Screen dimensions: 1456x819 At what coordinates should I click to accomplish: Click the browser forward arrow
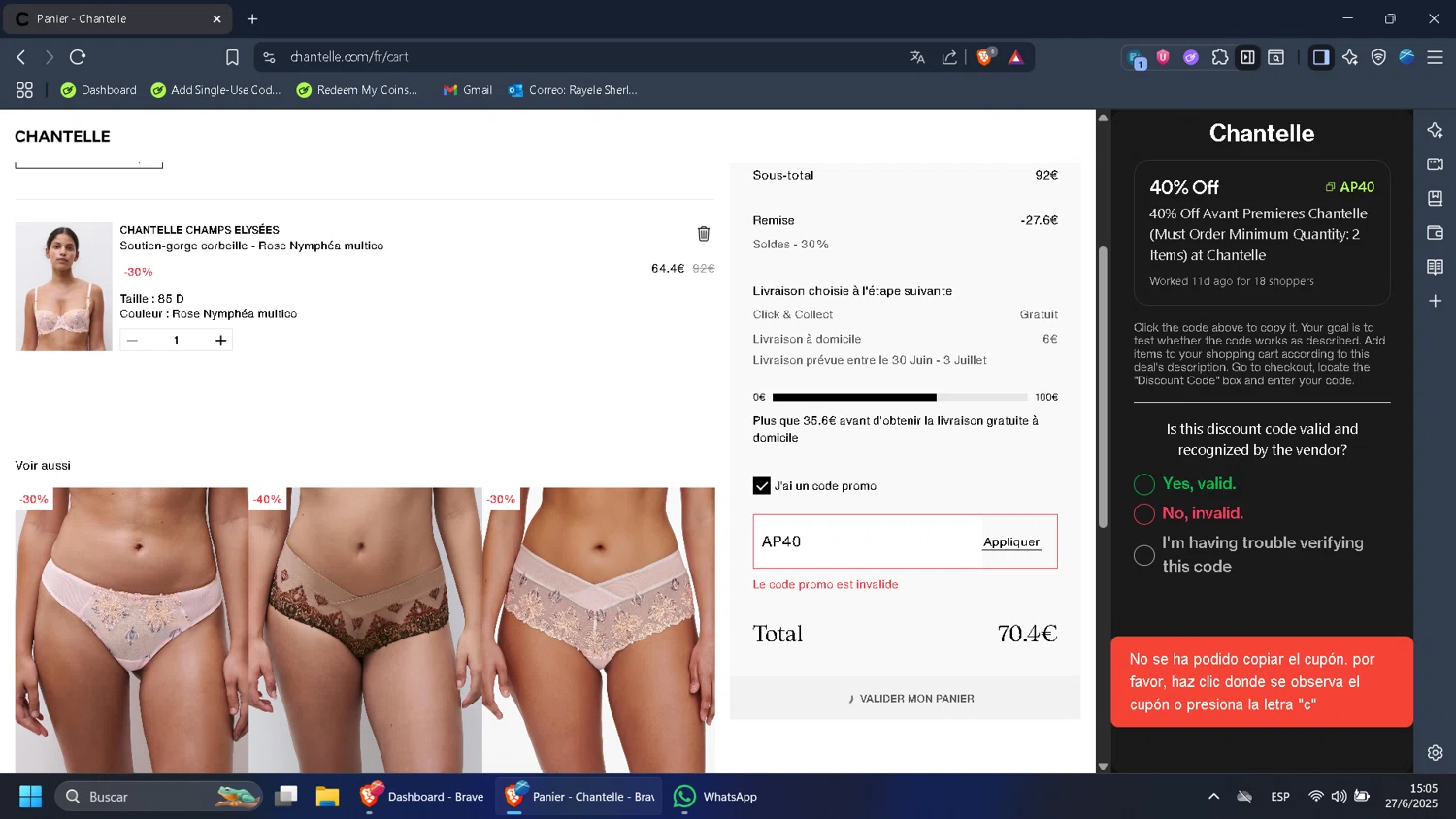pos(50,57)
